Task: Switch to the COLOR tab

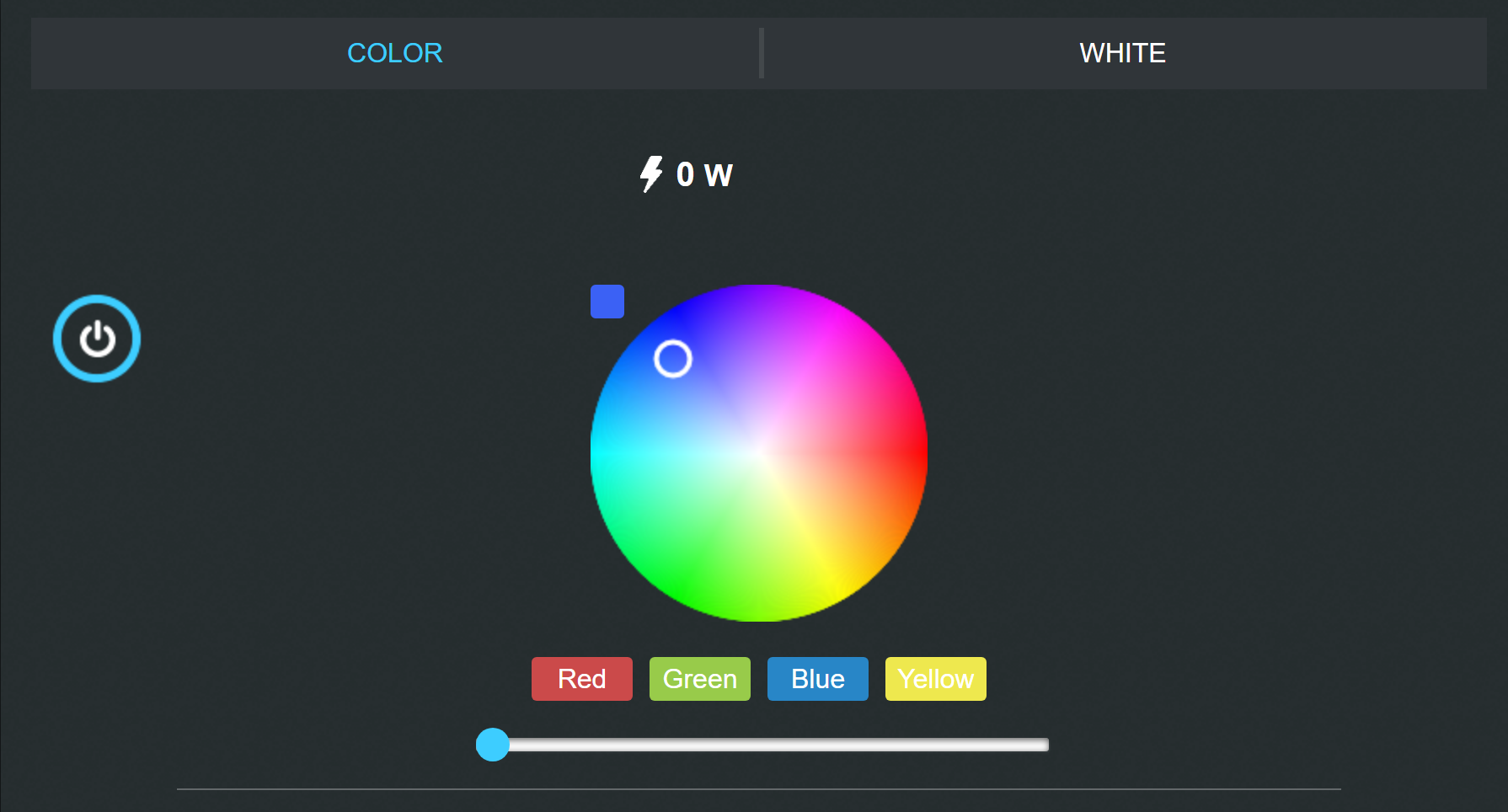Action: point(394,53)
